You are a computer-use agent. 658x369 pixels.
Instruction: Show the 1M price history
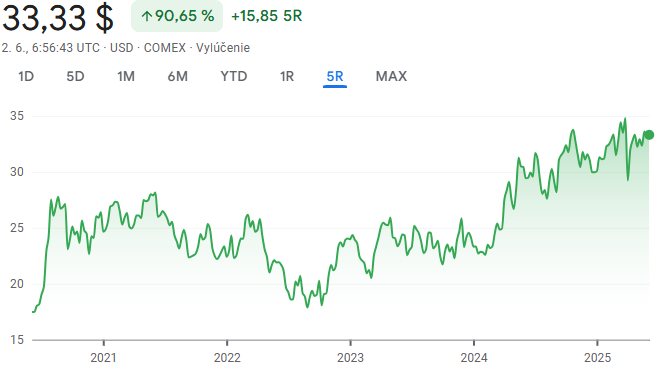[x=125, y=76]
